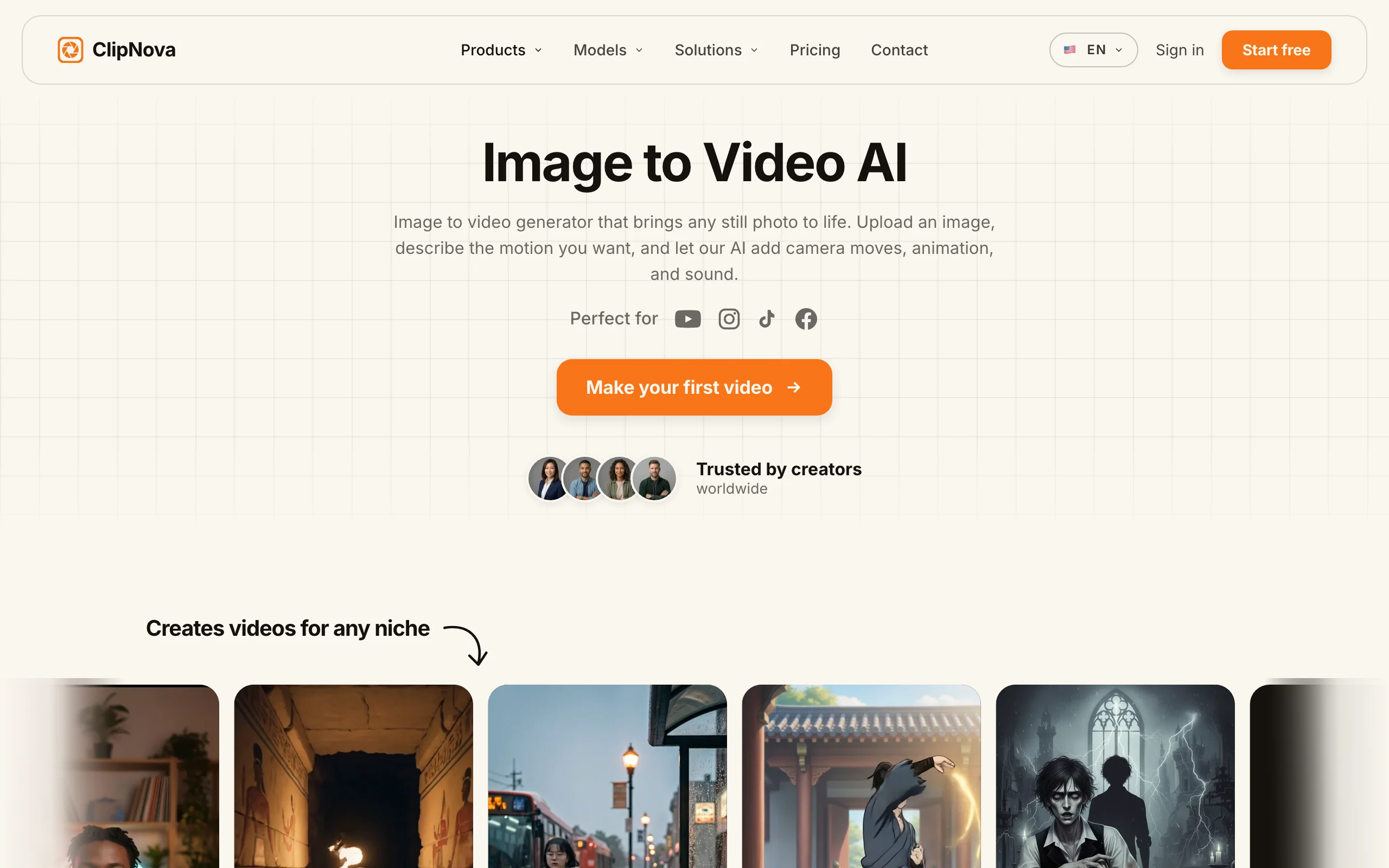
Task: Click 'Creates videos for any niche' heading
Action: (x=288, y=629)
